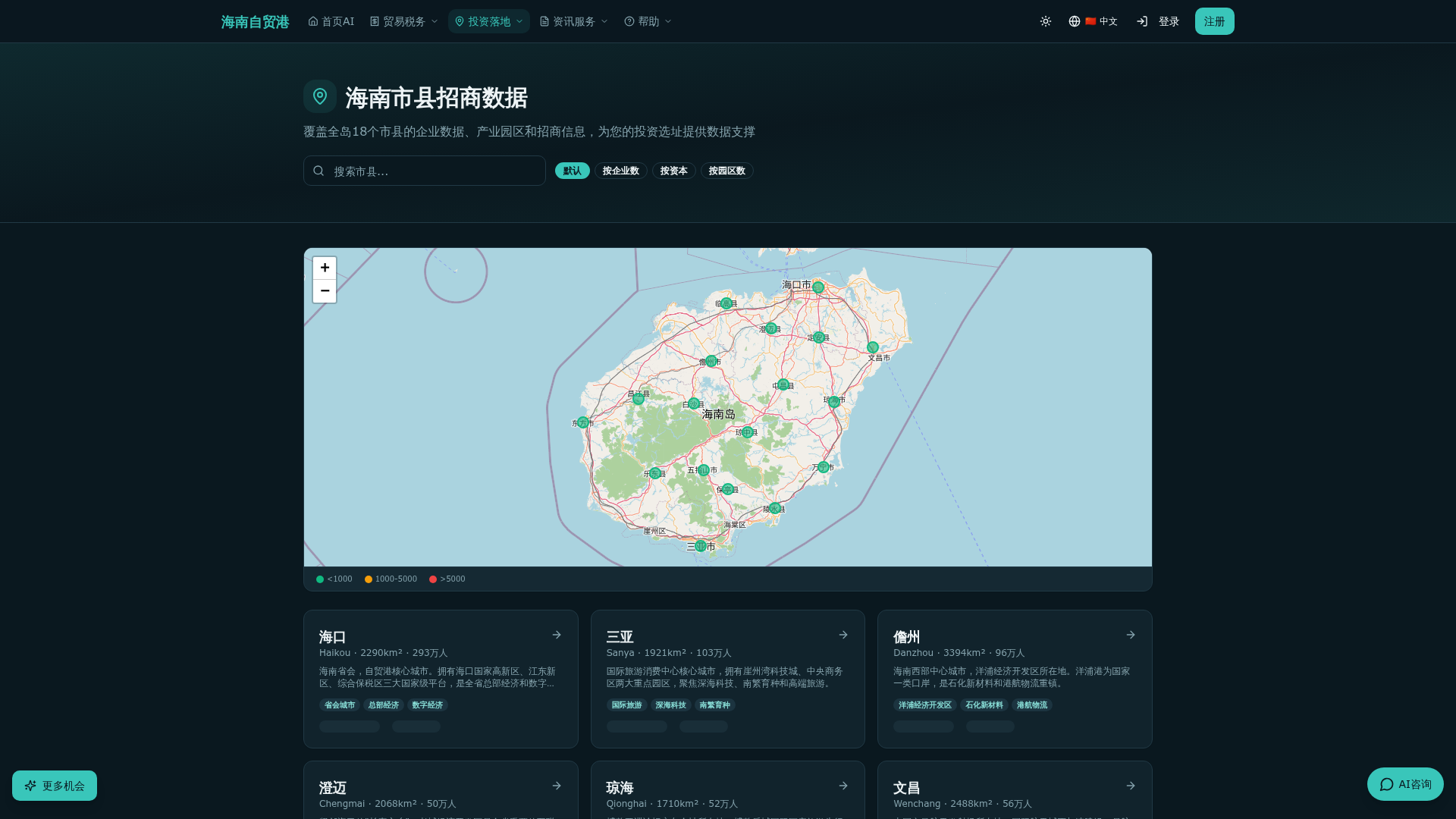Click the 澄迈县 map marker

[x=770, y=328]
